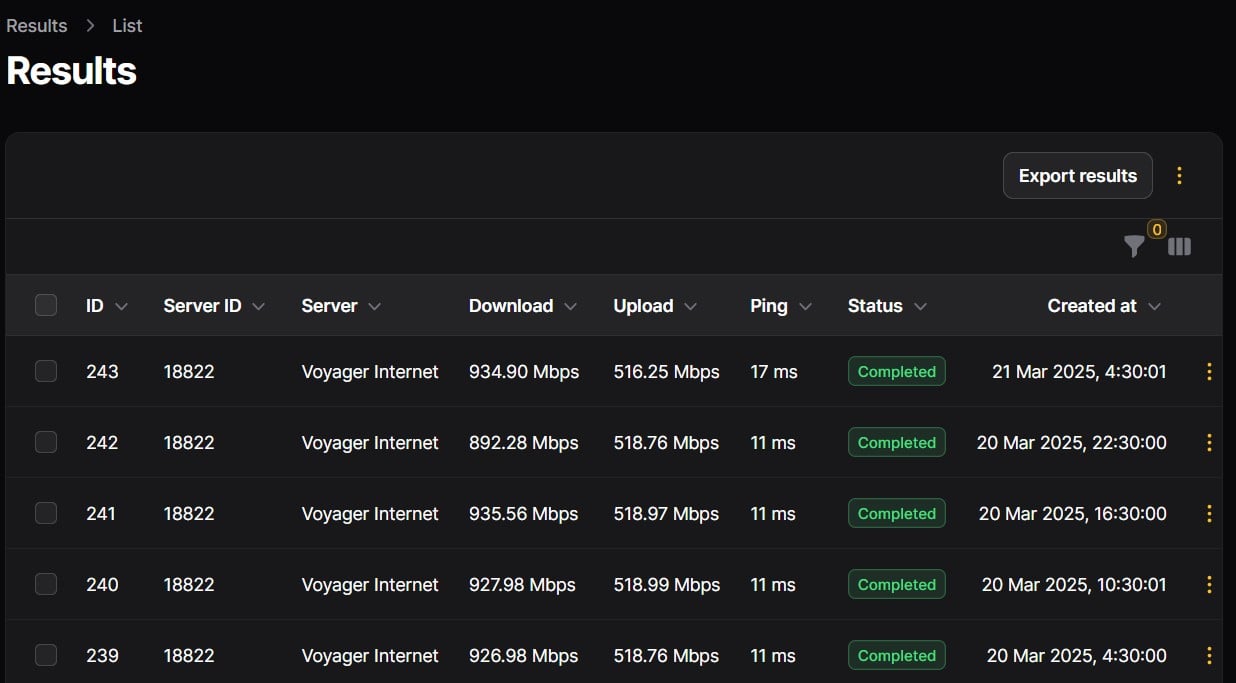Open row actions menu for result 242
Screen dimensions: 1236x683
pyautogui.click(x=1209, y=443)
